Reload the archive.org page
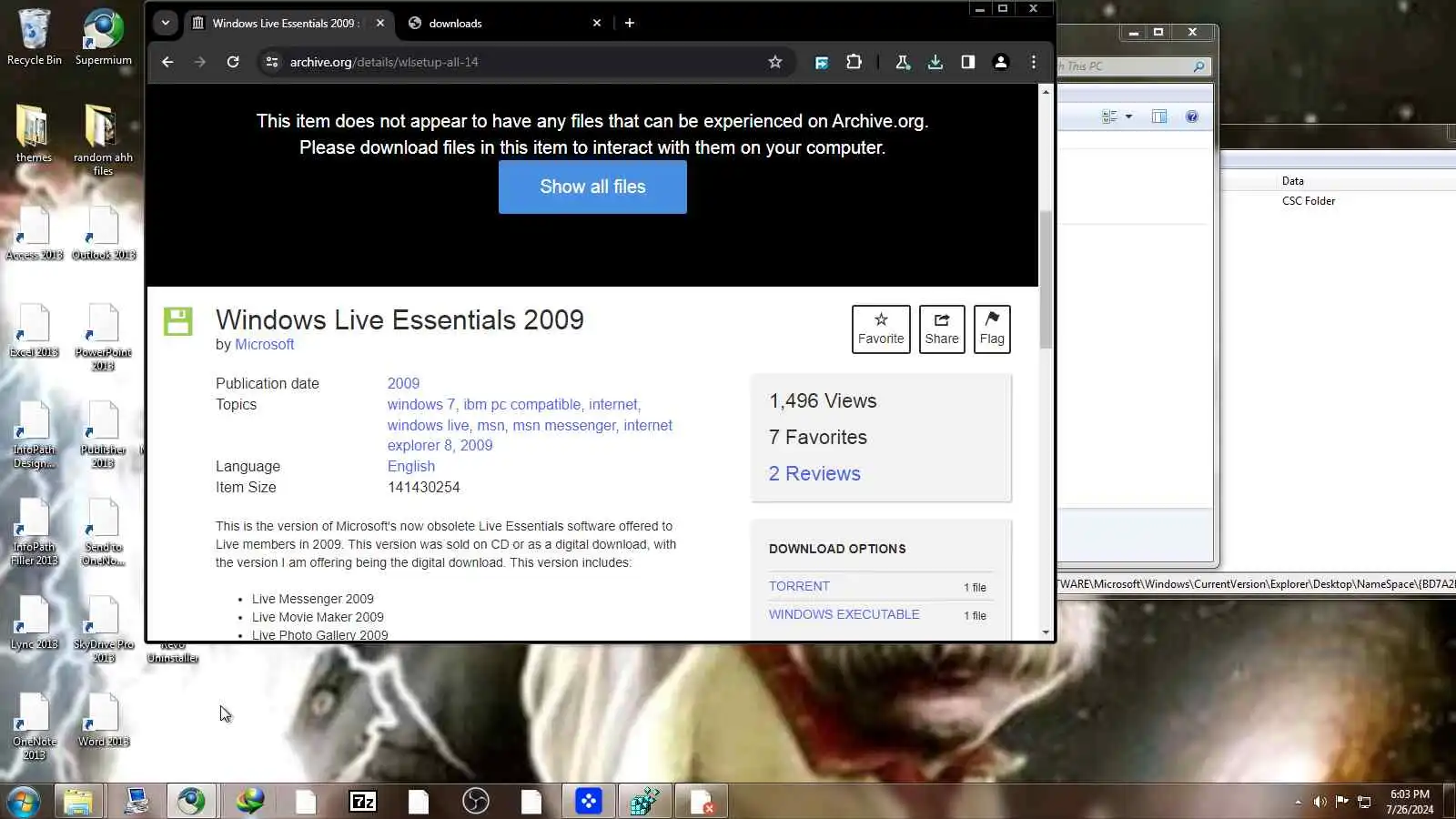The image size is (1456, 819). tap(233, 62)
